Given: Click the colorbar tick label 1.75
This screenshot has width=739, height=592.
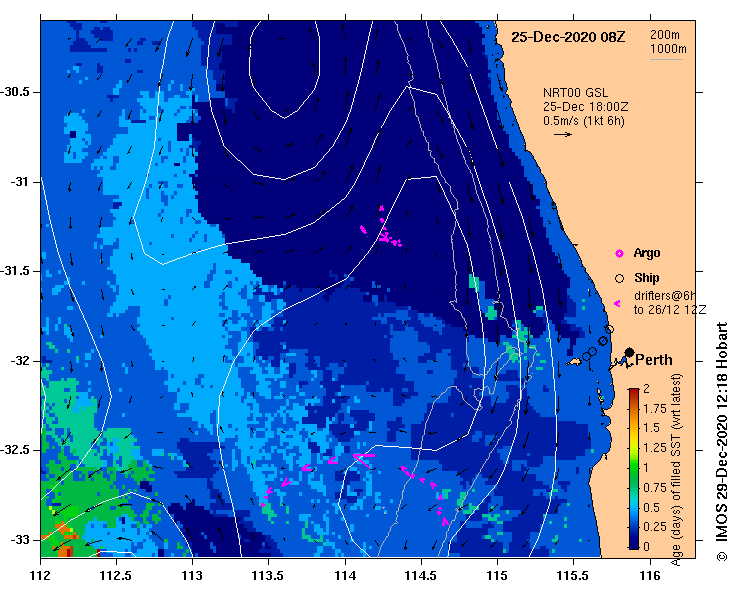Looking at the screenshot, I should tap(655, 409).
